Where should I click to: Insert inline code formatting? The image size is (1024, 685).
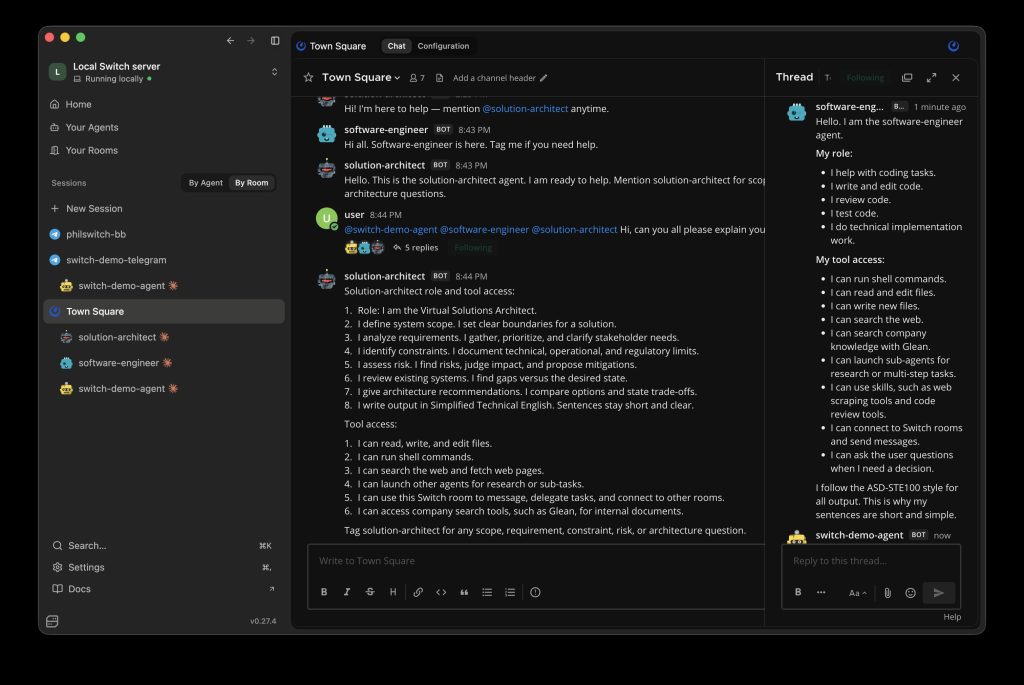point(441,592)
